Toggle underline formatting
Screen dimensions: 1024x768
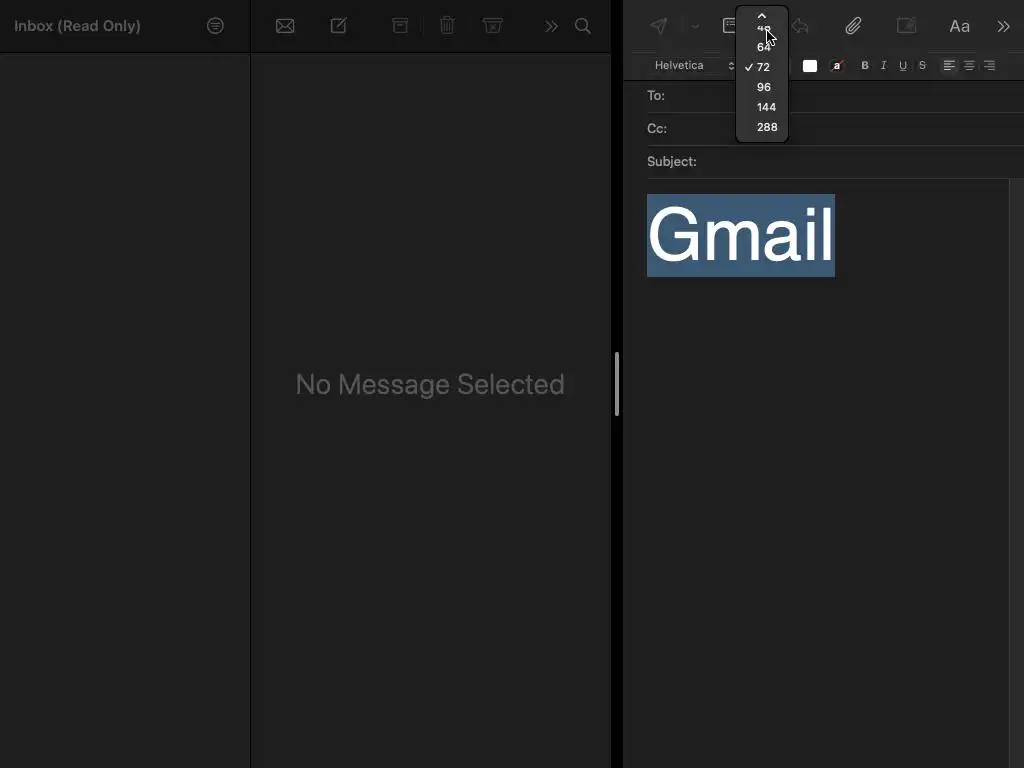tap(903, 65)
